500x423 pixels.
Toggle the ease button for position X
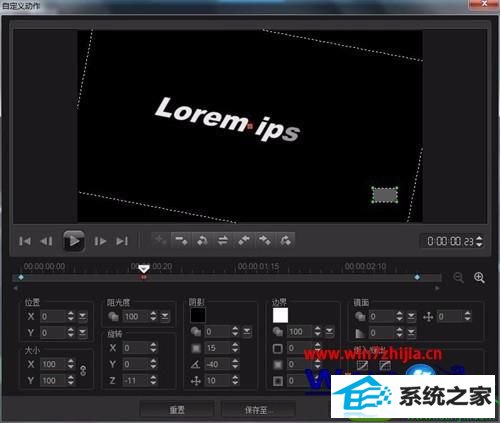coord(82,316)
